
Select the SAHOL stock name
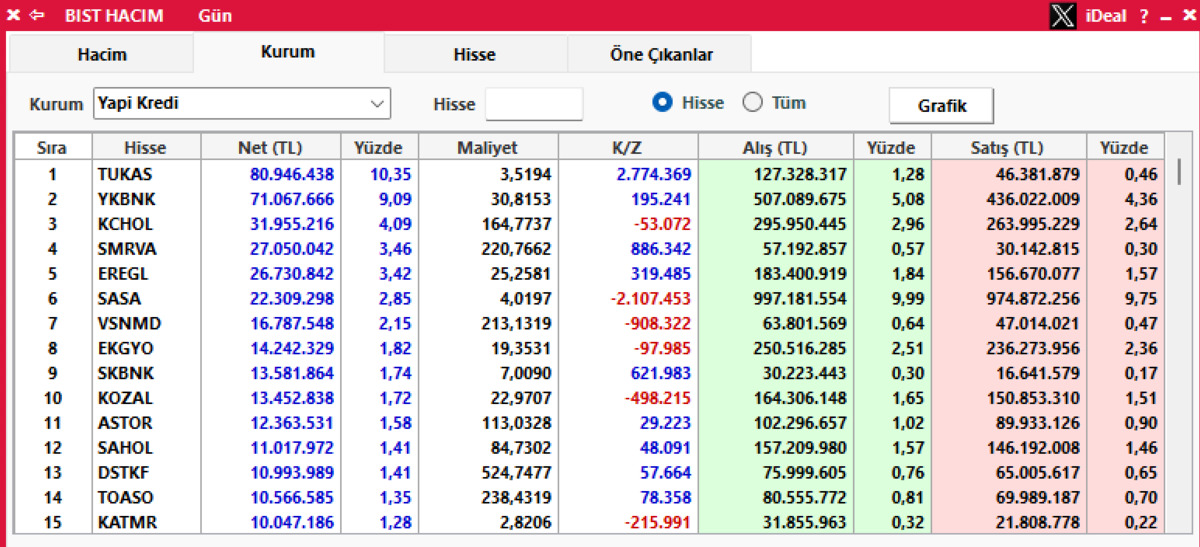(x=124, y=447)
